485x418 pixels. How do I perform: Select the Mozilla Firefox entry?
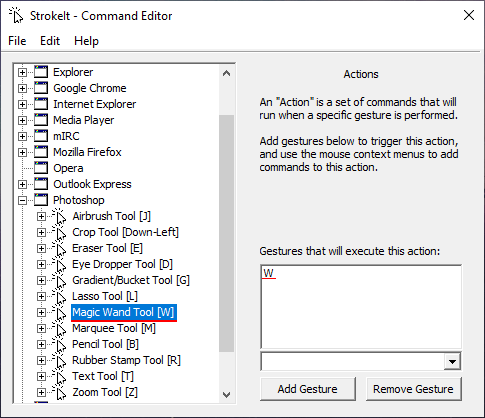tap(87, 152)
